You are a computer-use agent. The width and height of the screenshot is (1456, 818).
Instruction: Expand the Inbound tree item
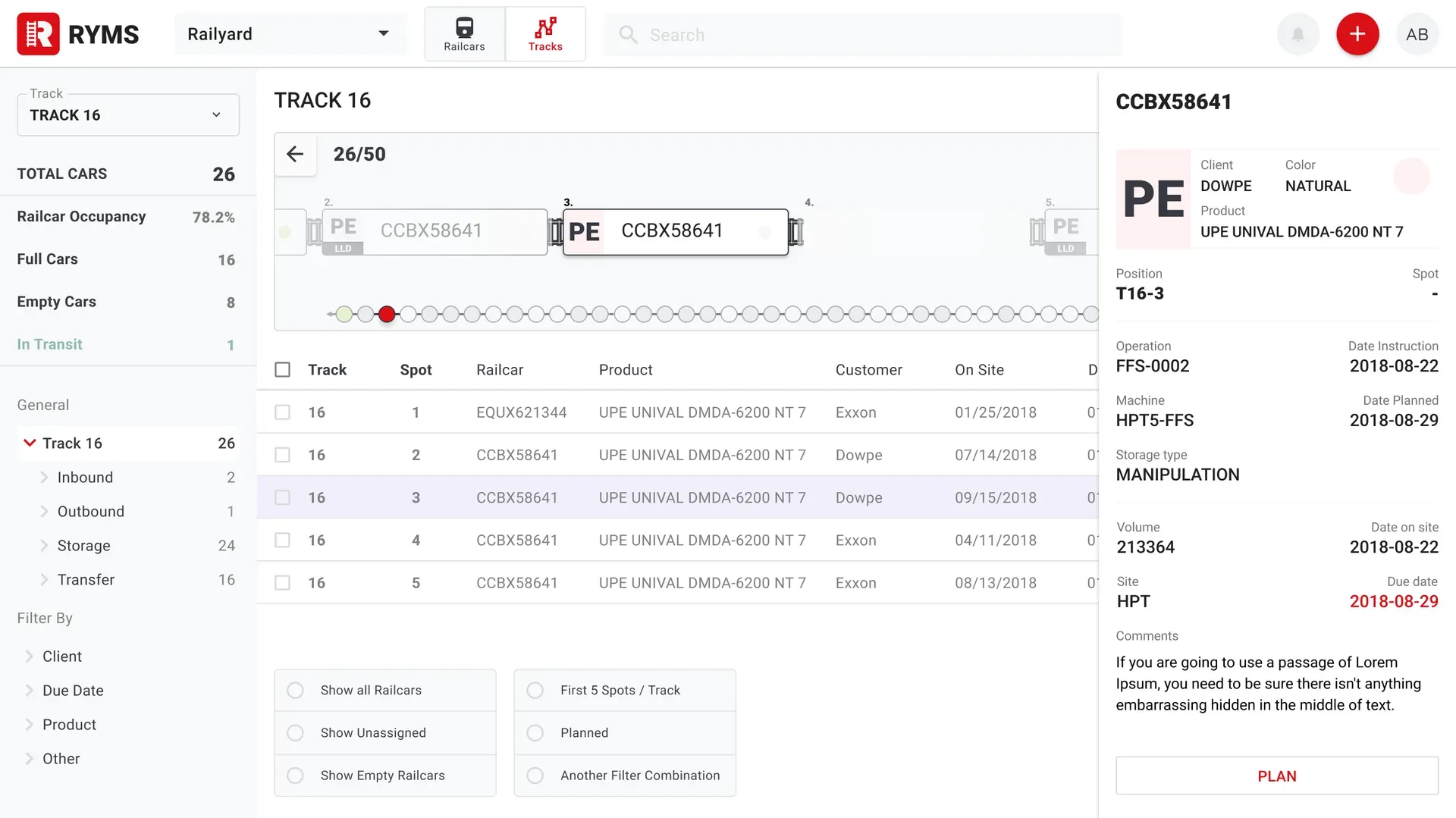click(x=44, y=478)
